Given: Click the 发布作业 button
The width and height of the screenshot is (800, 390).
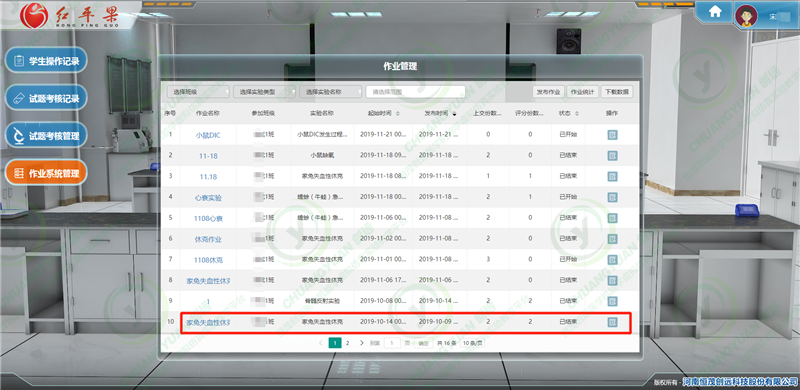Looking at the screenshot, I should point(548,92).
